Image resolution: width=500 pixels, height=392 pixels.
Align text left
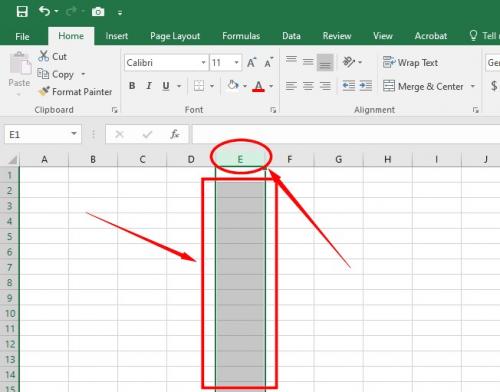tap(291, 86)
